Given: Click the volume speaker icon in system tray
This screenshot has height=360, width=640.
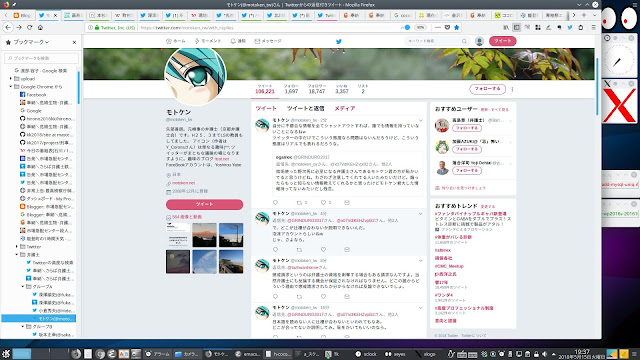Looking at the screenshot, I should tap(544, 354).
